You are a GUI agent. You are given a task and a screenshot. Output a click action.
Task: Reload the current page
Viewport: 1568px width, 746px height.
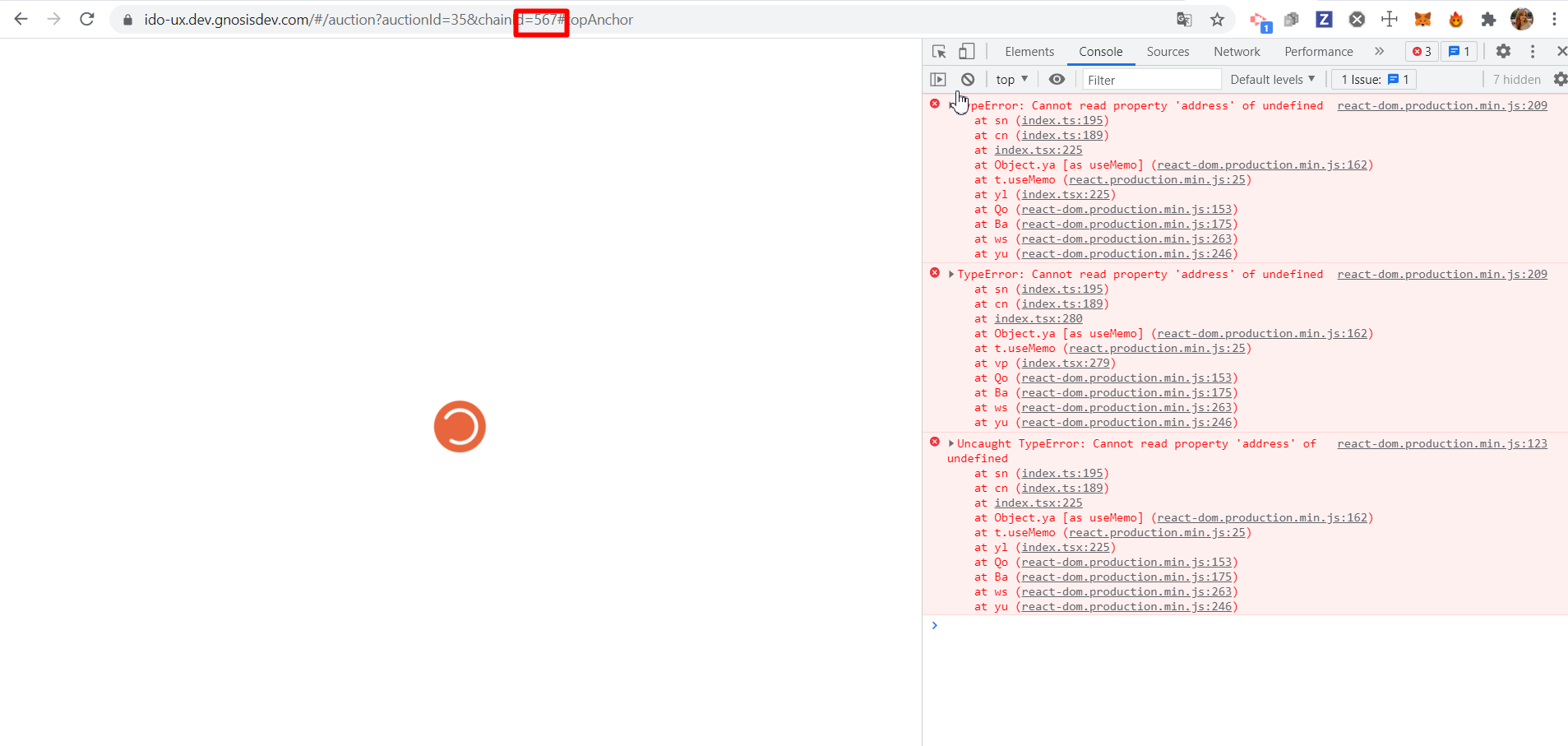(87, 19)
